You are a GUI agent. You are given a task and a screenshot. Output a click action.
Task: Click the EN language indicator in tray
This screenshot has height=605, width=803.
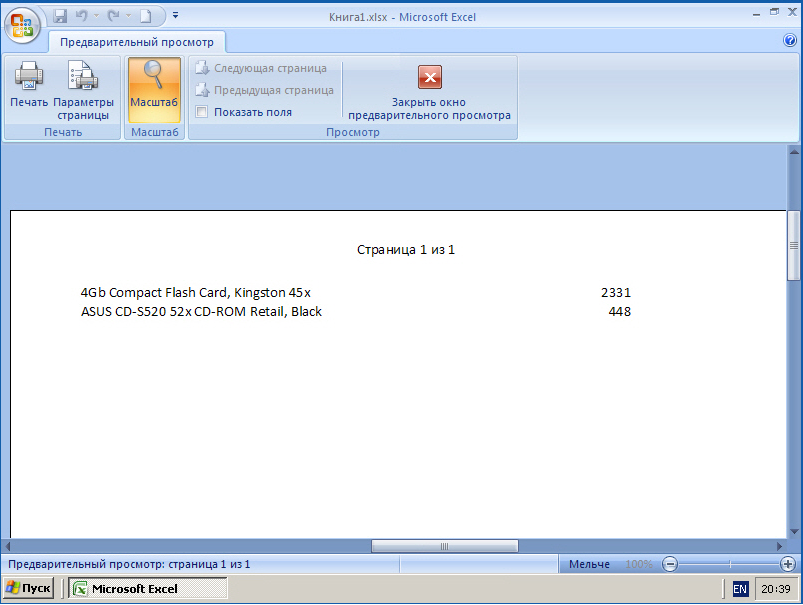(x=739, y=589)
